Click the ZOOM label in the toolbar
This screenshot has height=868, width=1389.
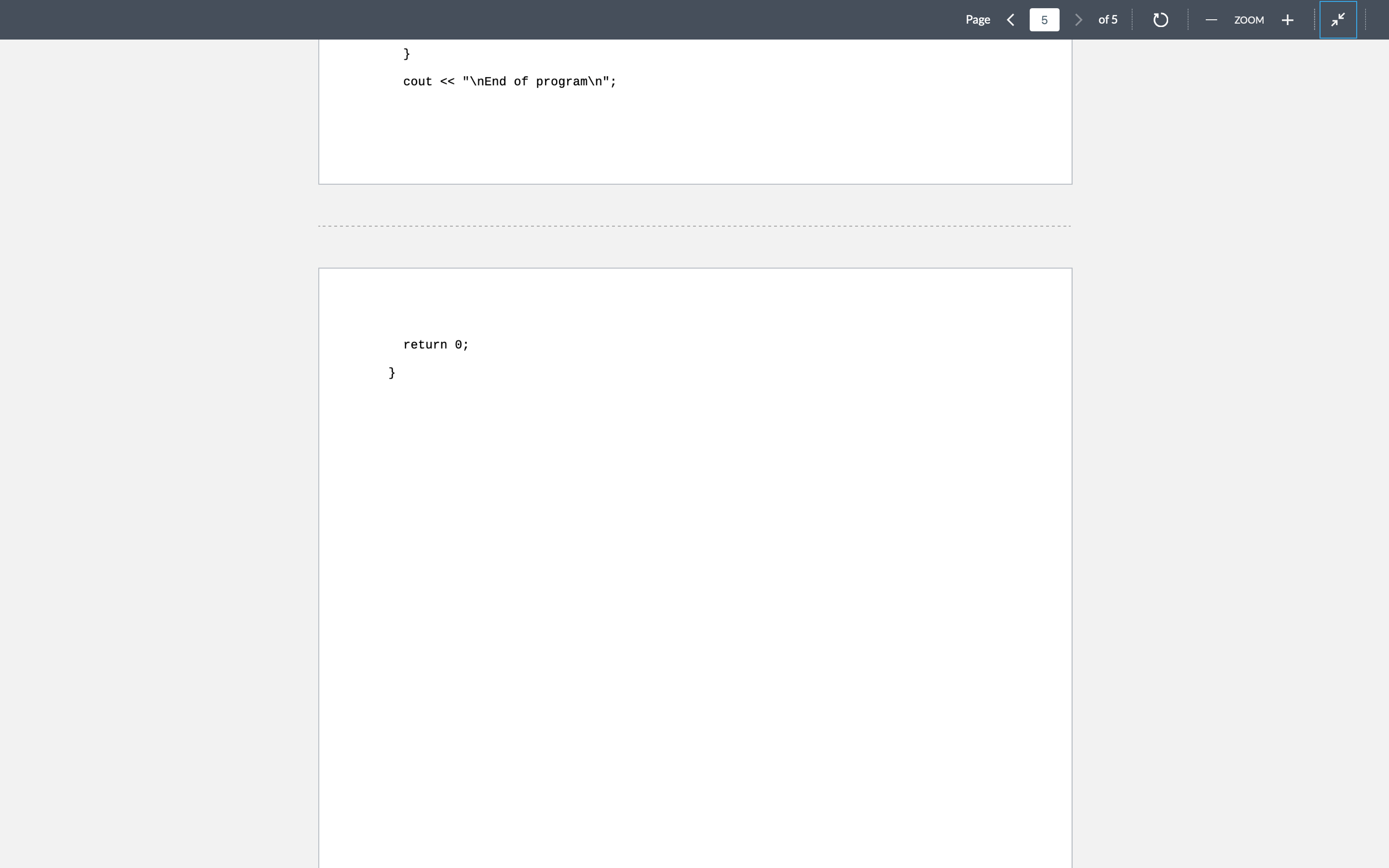point(1249,19)
